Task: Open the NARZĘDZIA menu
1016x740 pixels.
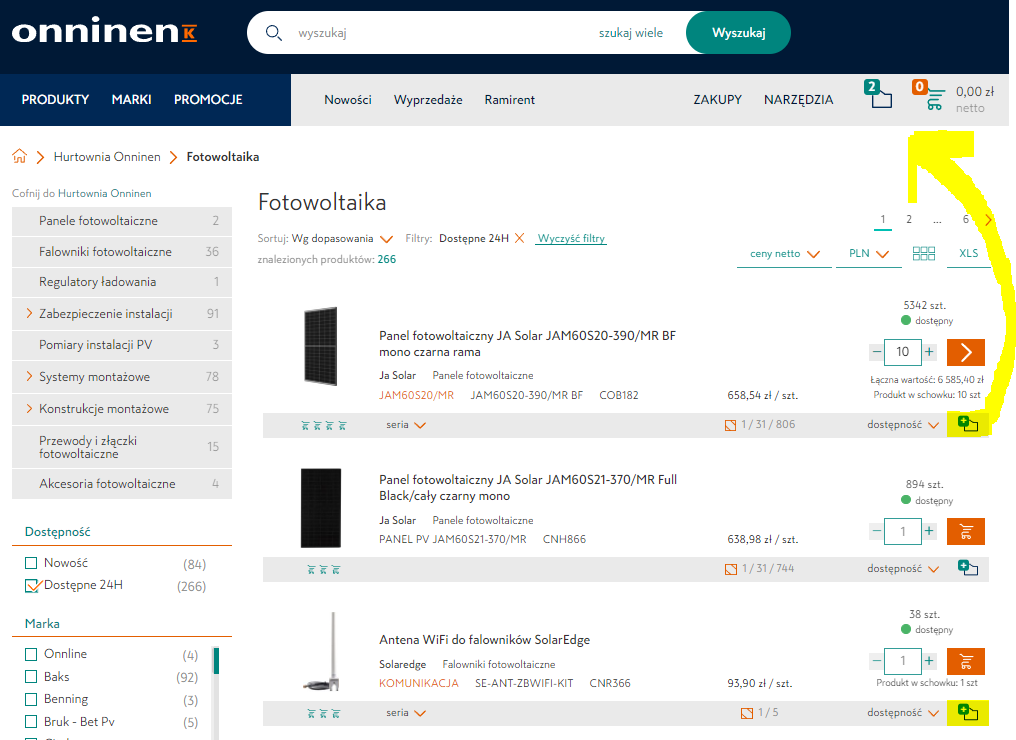Action: [798, 100]
